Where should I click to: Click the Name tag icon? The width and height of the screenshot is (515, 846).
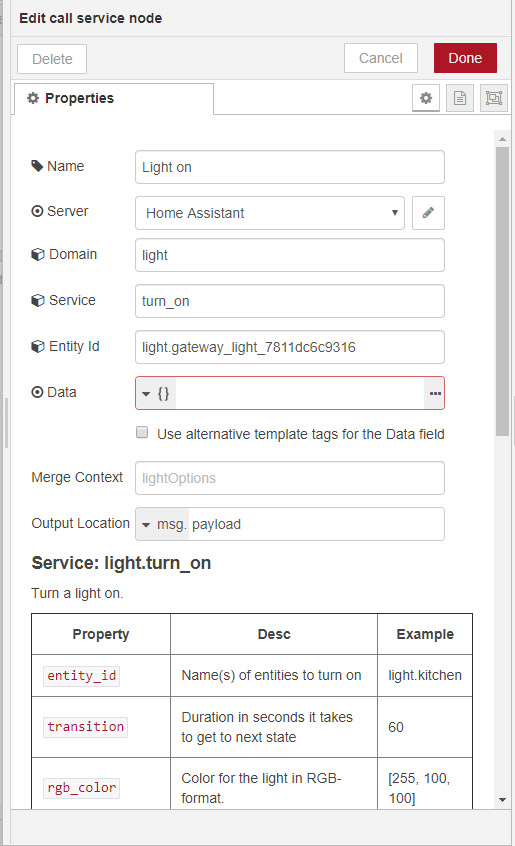(x=37, y=166)
